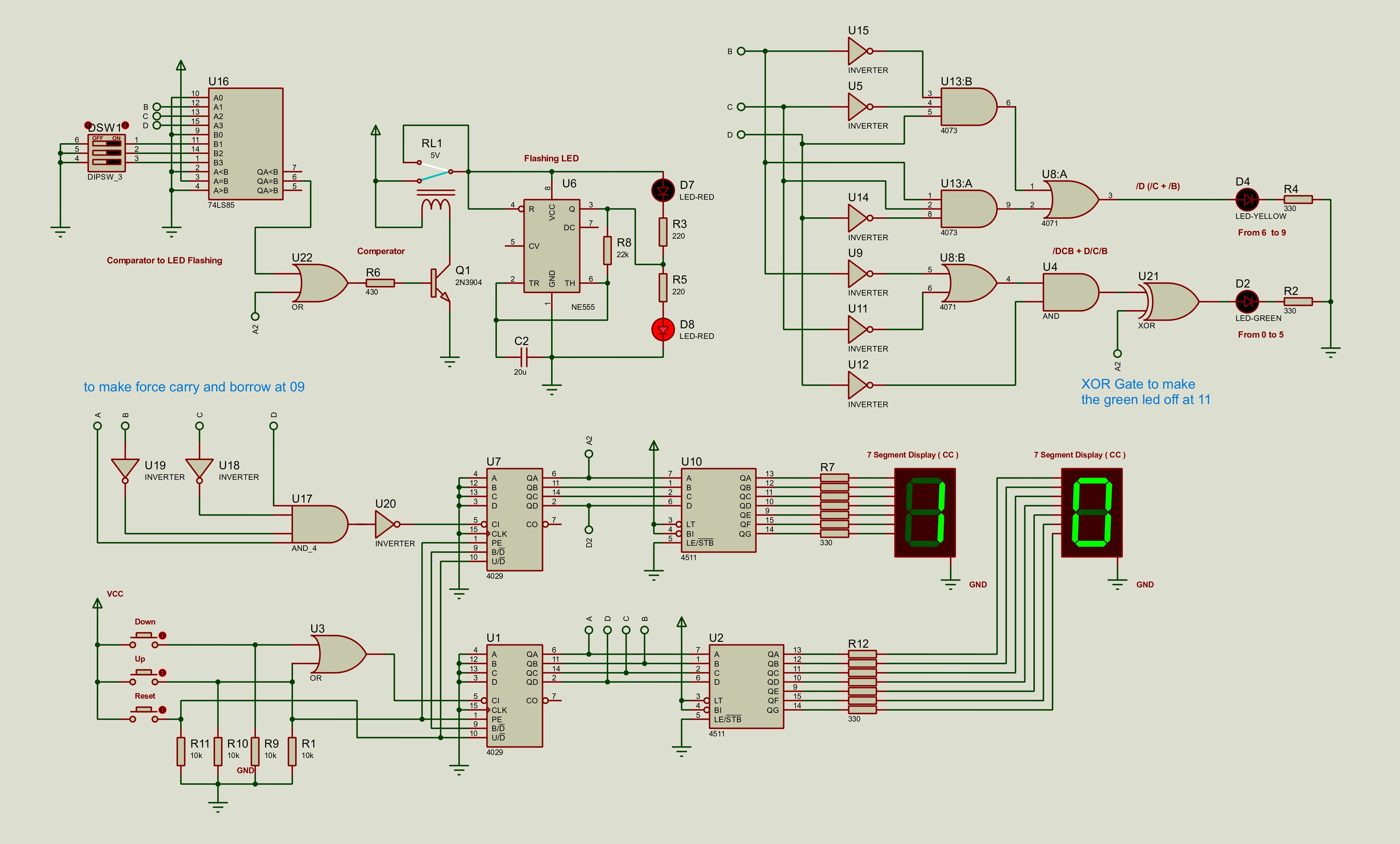Select resistor R8 22k

[x=607, y=251]
